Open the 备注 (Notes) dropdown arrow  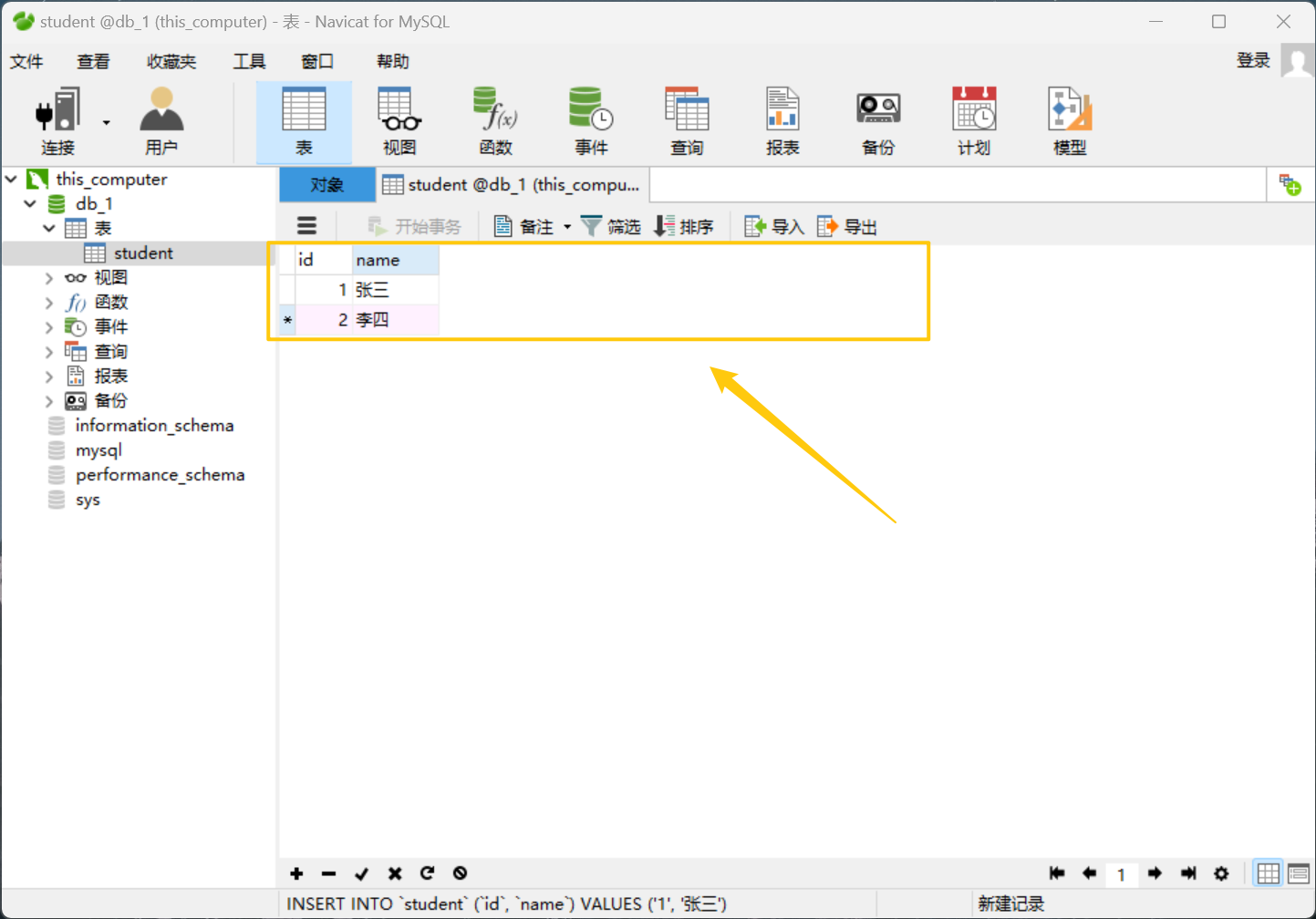tap(566, 226)
